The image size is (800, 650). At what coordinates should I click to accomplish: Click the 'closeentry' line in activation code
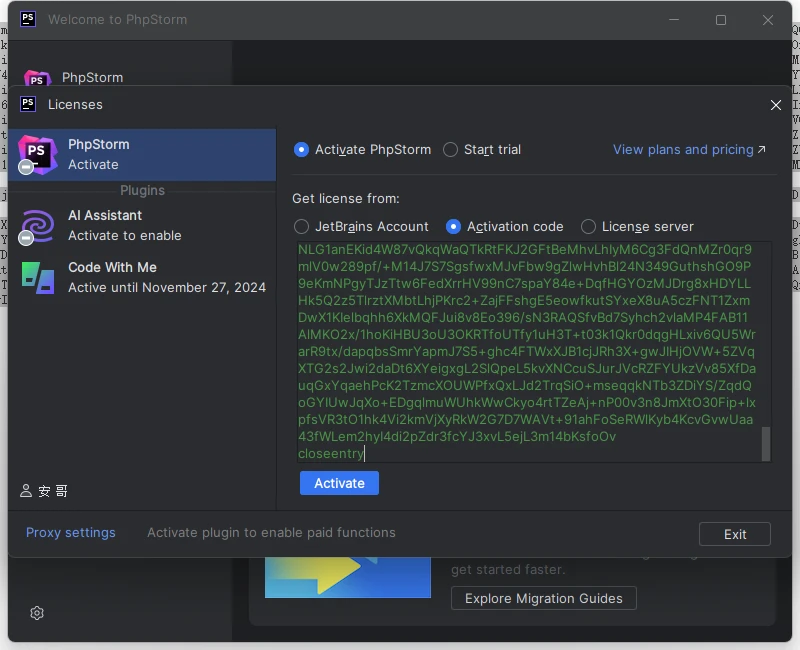point(331,454)
